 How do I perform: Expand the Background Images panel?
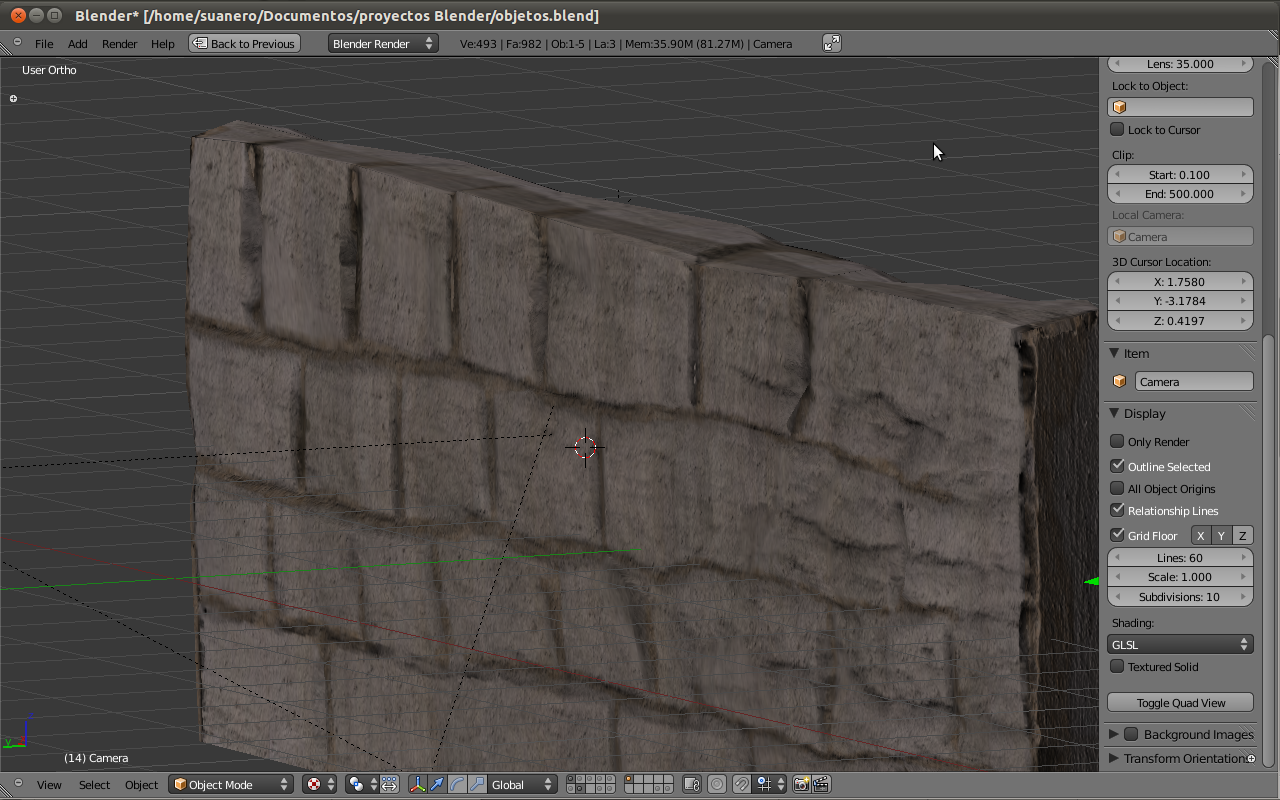click(x=1114, y=734)
